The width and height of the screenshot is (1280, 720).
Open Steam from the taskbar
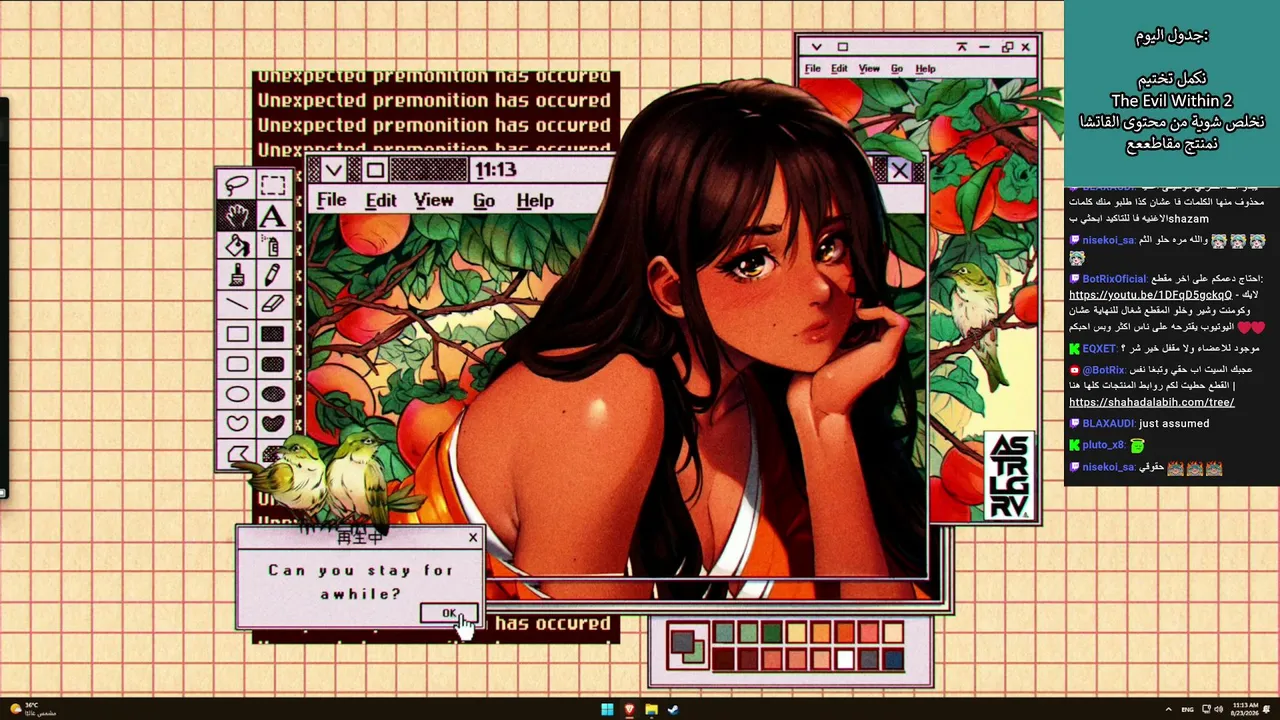673,709
